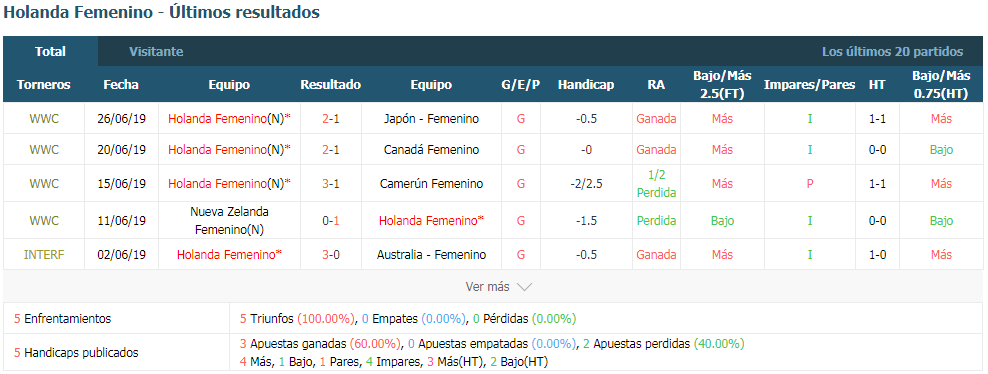This screenshot has width=988, height=374.
Task: Click the WWC tournament label on 20/06/19
Action: [44, 150]
